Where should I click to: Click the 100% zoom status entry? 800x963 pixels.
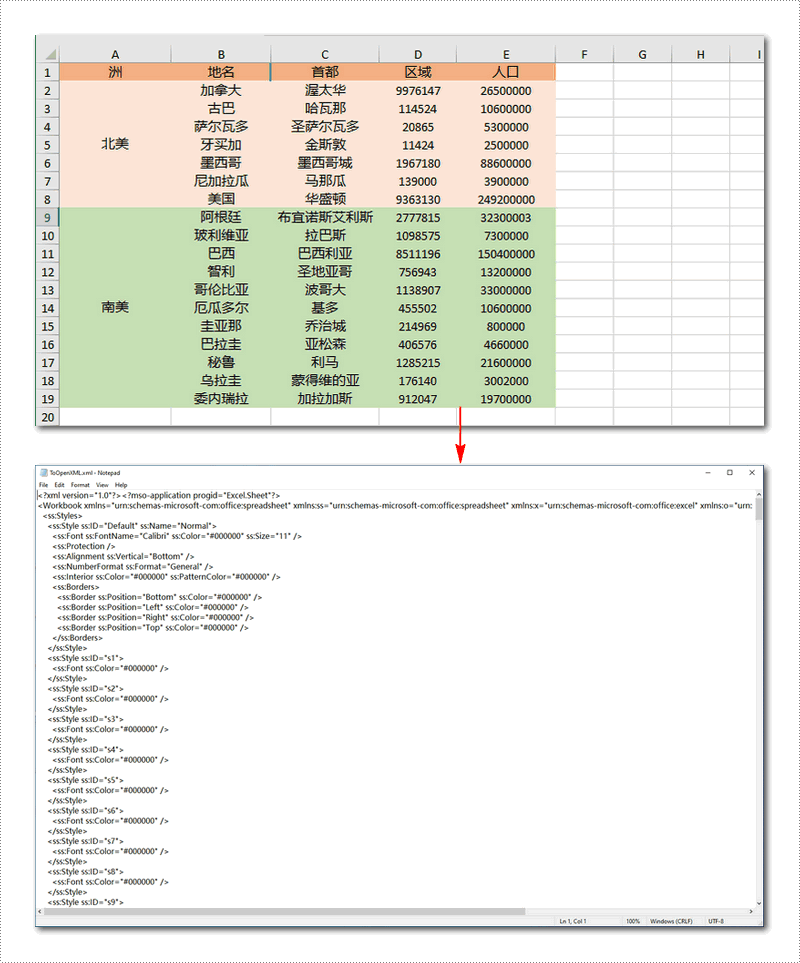coord(632,921)
